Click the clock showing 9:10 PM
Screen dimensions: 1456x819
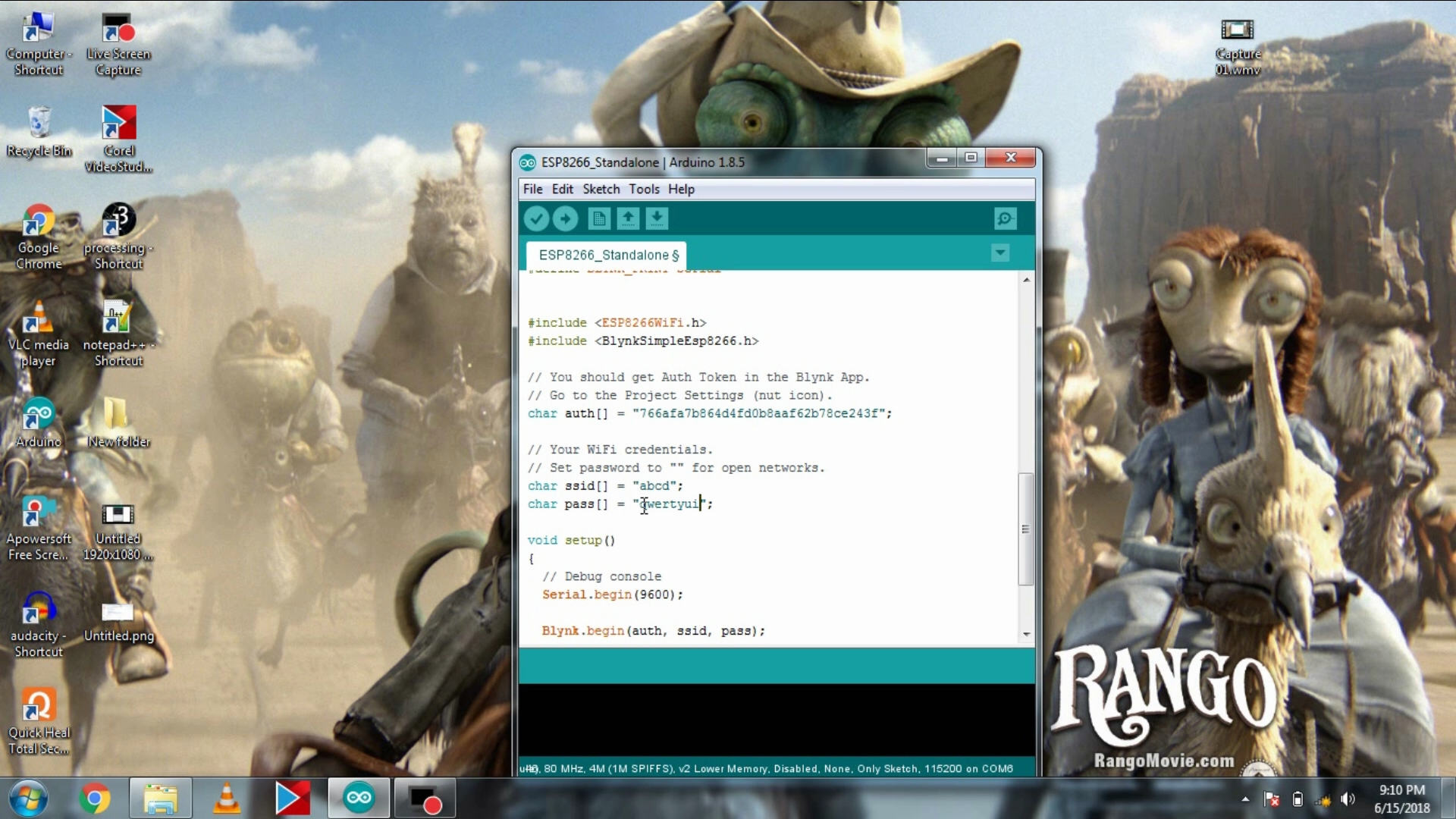1401,799
